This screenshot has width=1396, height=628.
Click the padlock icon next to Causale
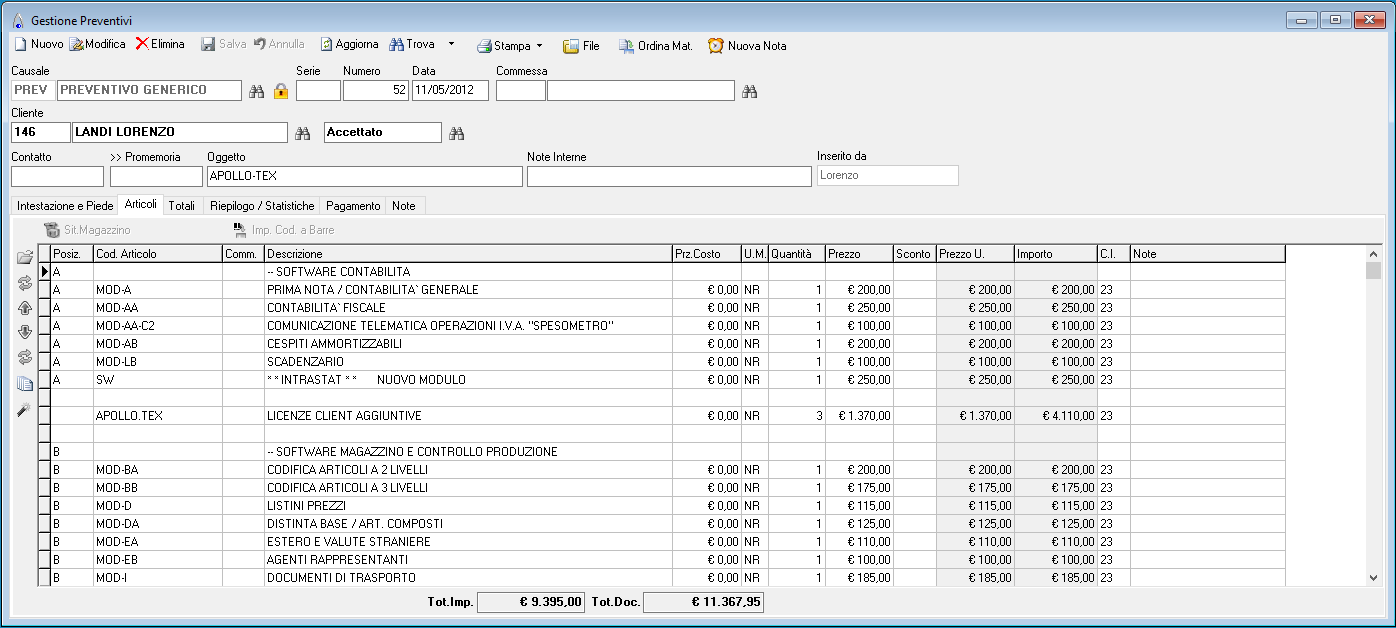coord(281,91)
